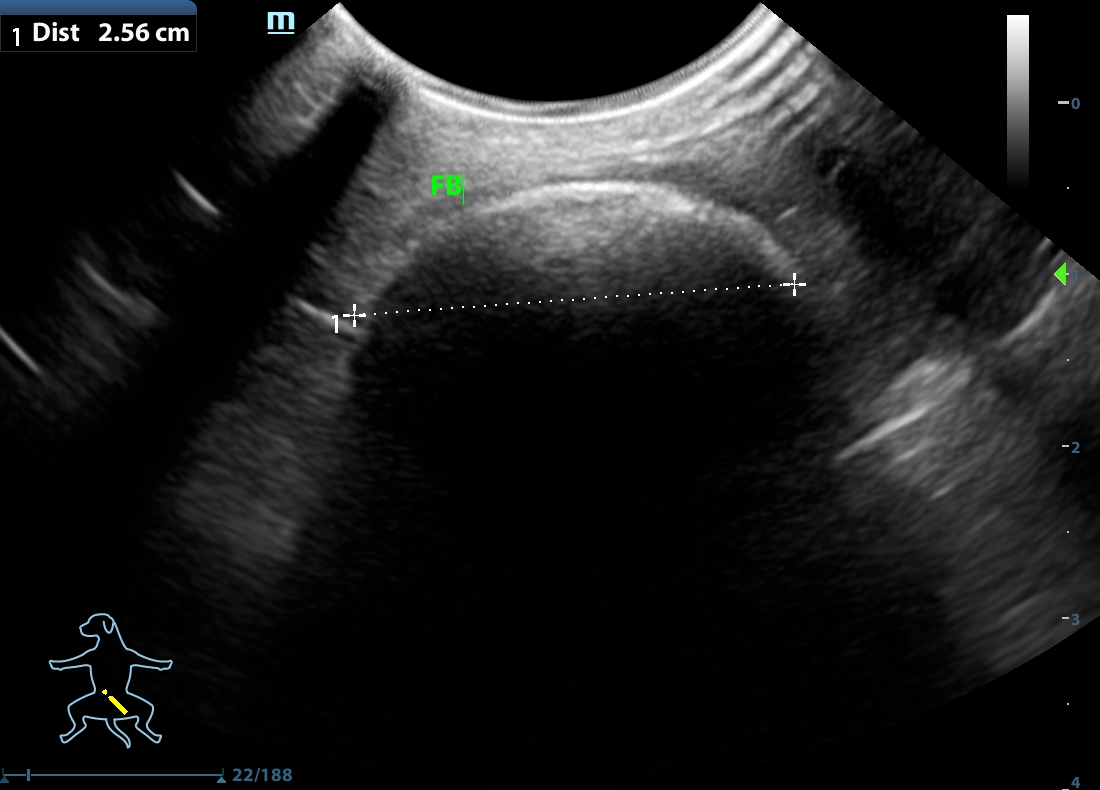Click the caliper number 1 label
Viewport: 1100px width, 790px height.
point(336,323)
